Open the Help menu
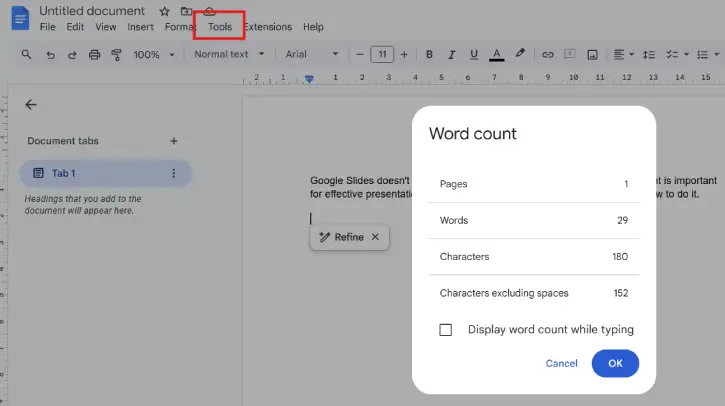This screenshot has height=406, width=725. coord(313,27)
